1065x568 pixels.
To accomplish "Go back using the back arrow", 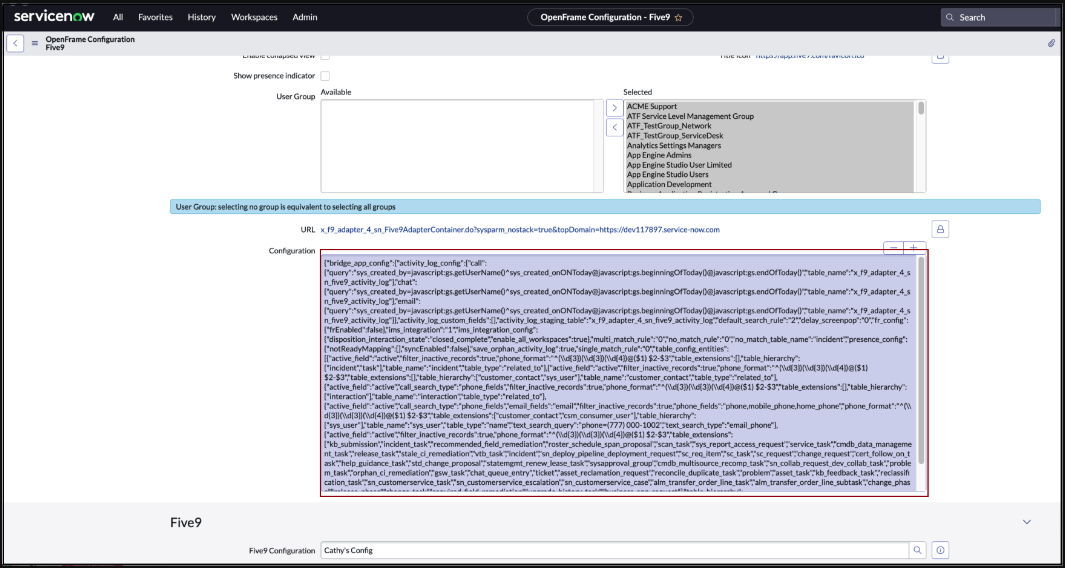I will (15, 43).
